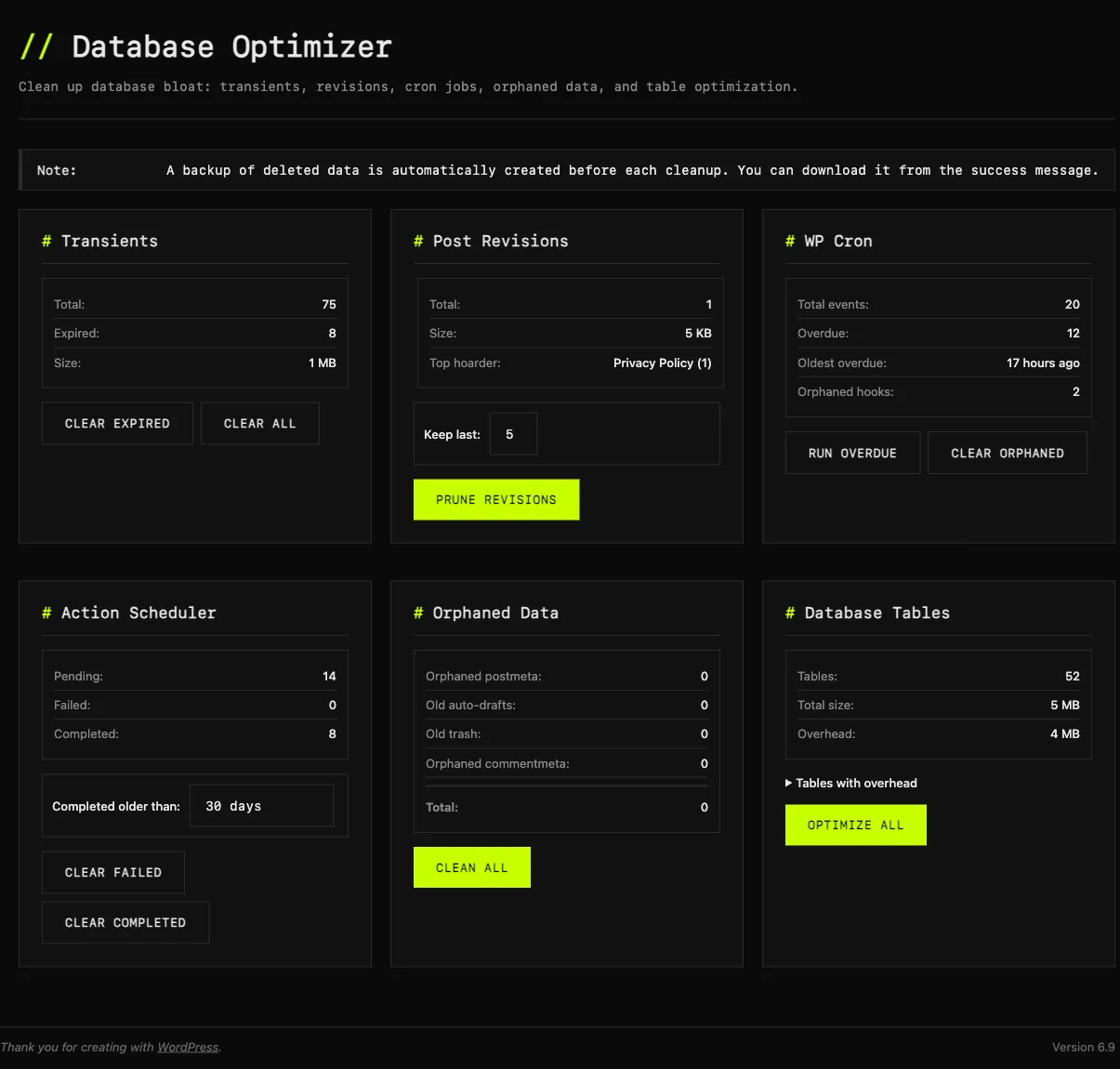This screenshot has height=1069, width=1120.
Task: Click the WordPress link in the footer
Action: coord(187,1047)
